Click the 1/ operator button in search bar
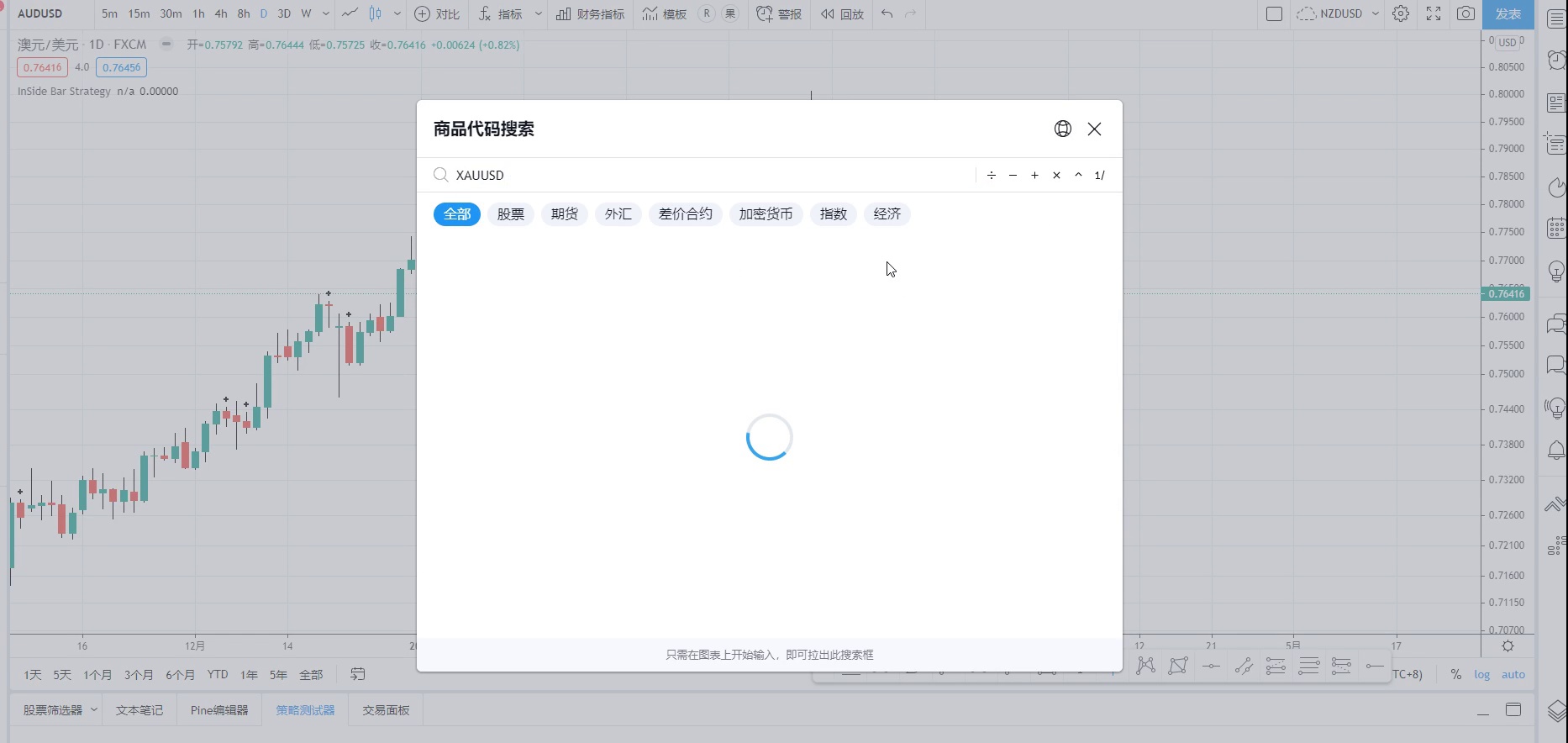The width and height of the screenshot is (1568, 743). (x=1100, y=175)
